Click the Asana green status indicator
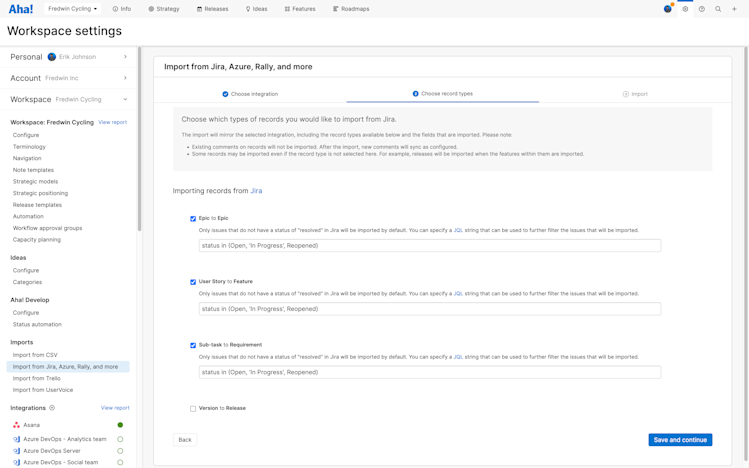 (120, 425)
